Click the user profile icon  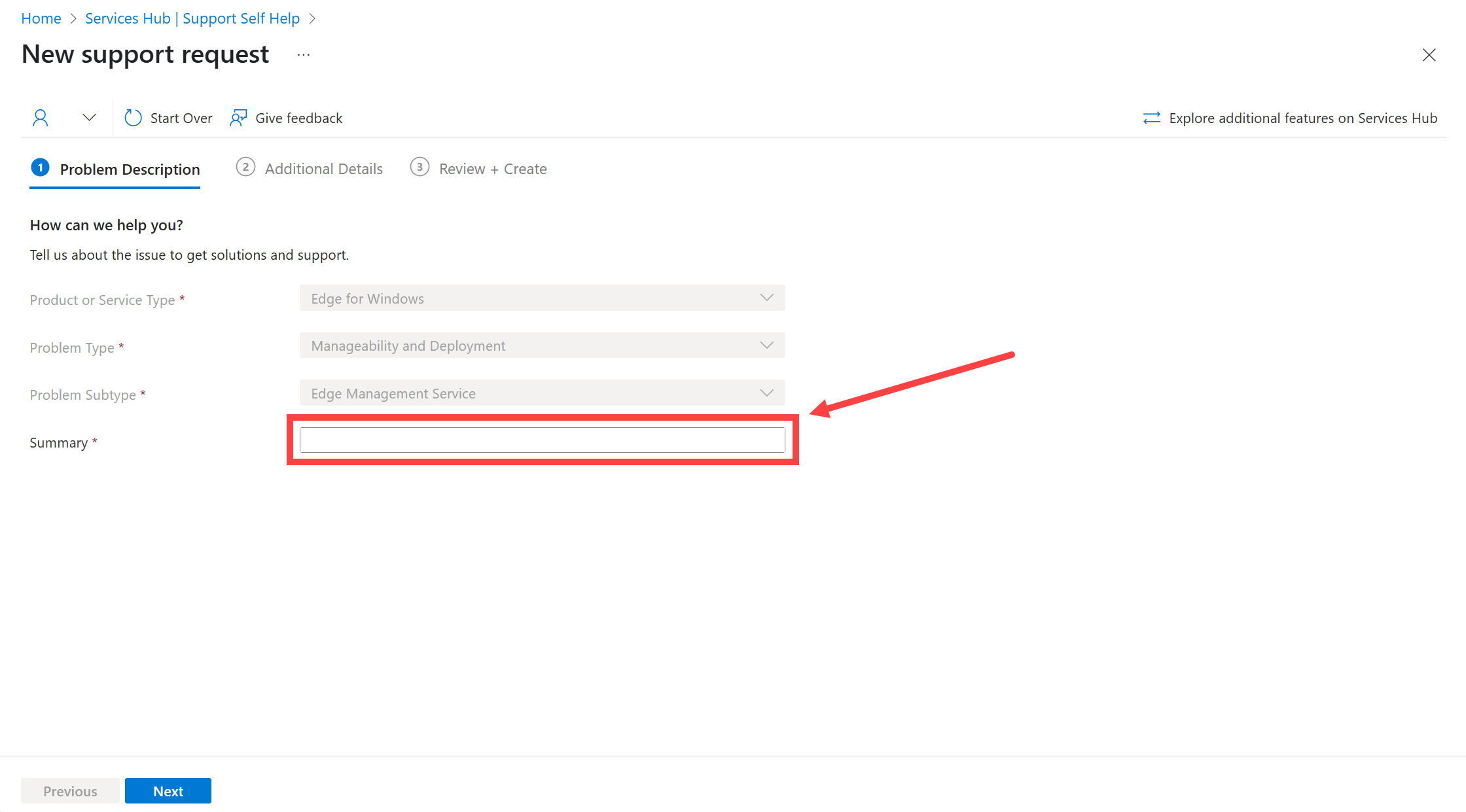(40, 117)
